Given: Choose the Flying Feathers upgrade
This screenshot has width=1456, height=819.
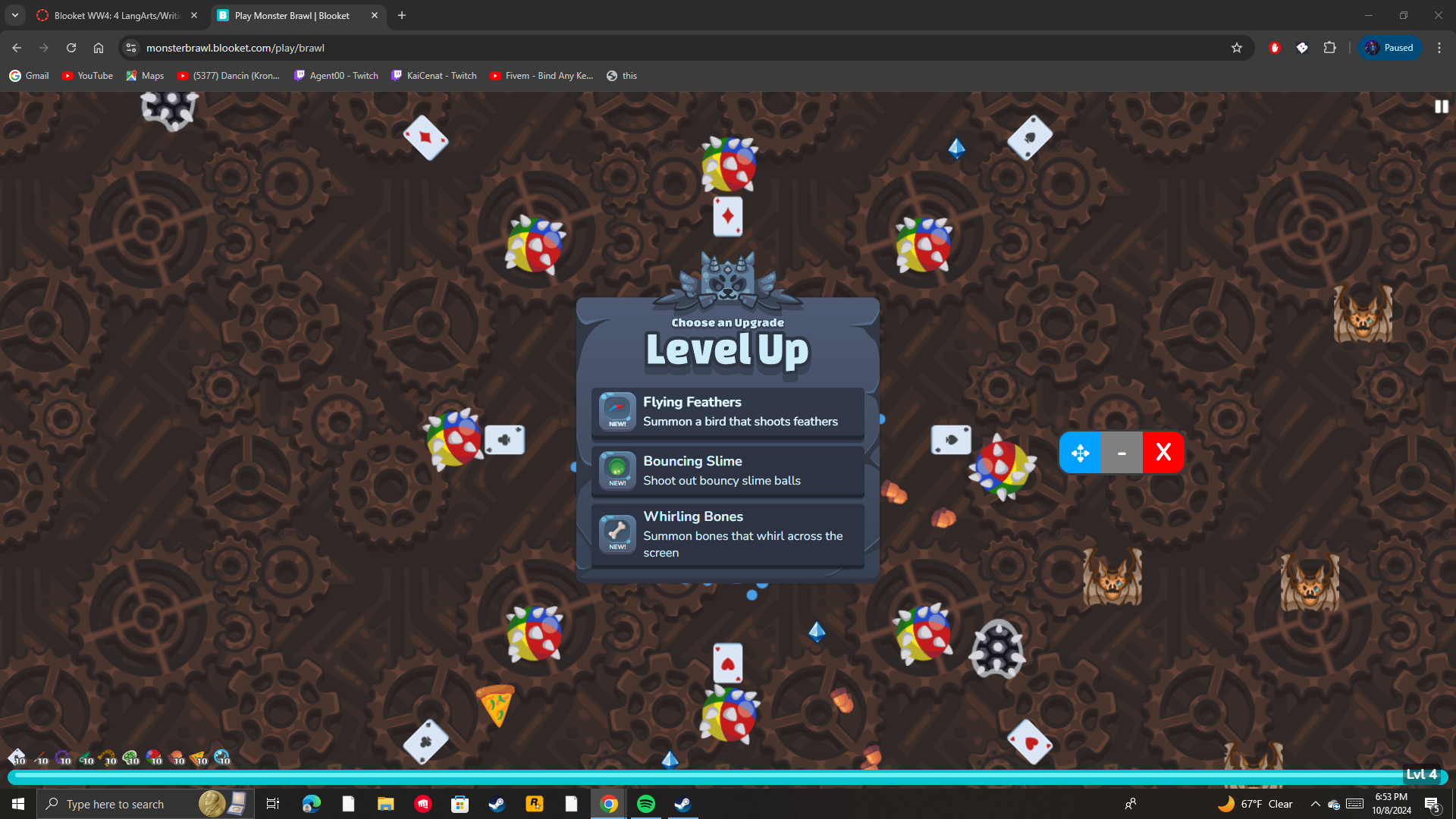Looking at the screenshot, I should tap(727, 412).
